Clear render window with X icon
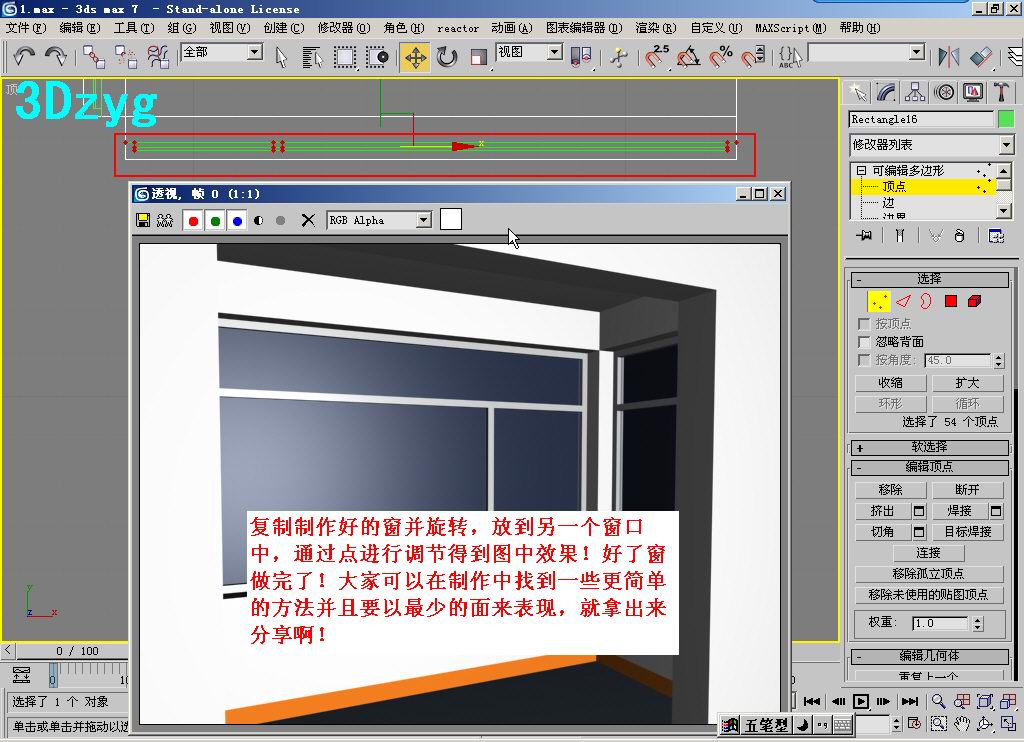The height and width of the screenshot is (742, 1024). 308,220
